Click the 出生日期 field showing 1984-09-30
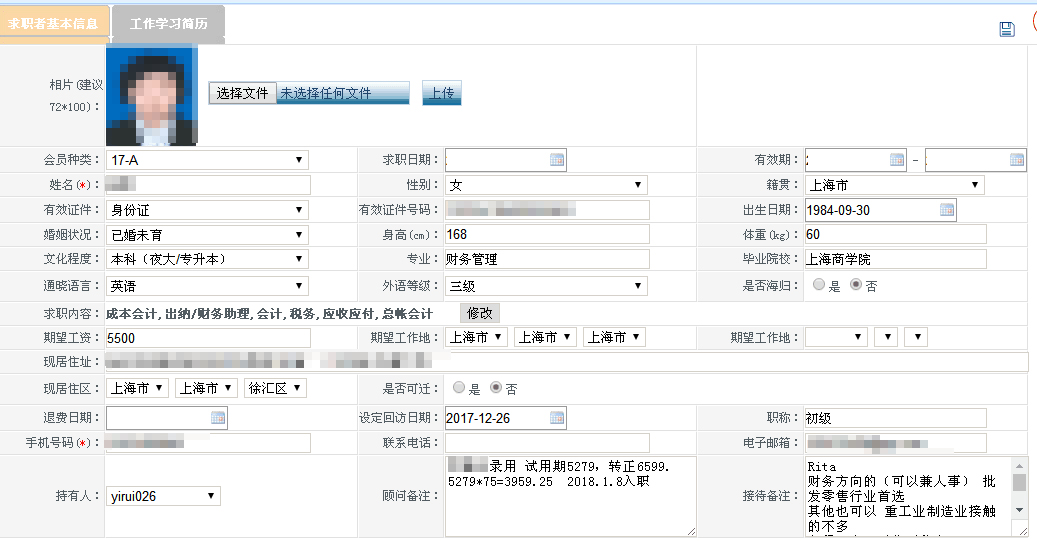Image resolution: width=1037 pixels, height=541 pixels. 880,210
